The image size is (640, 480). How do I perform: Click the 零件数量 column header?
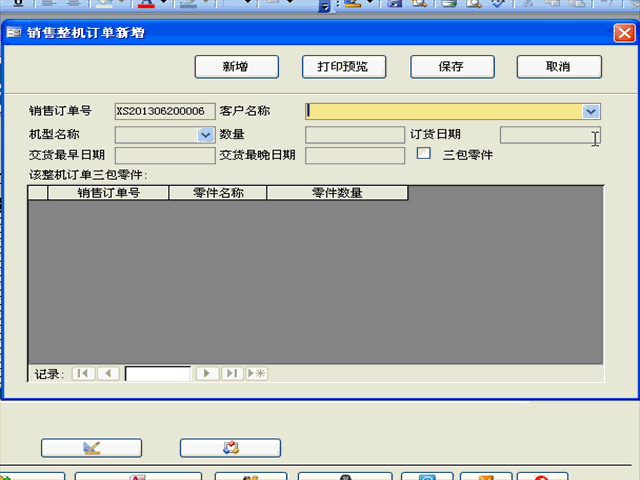pos(337,193)
